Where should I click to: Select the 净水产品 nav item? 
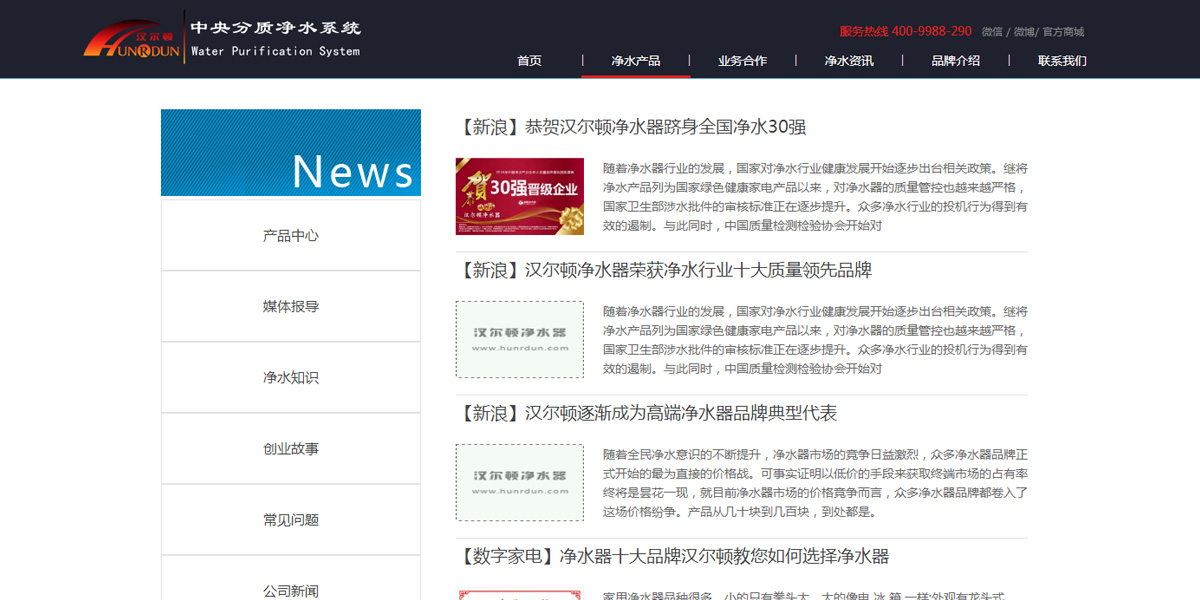pos(636,61)
